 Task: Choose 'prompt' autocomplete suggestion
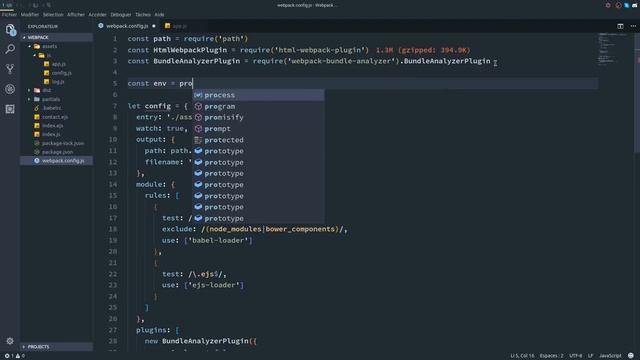pos(258,129)
